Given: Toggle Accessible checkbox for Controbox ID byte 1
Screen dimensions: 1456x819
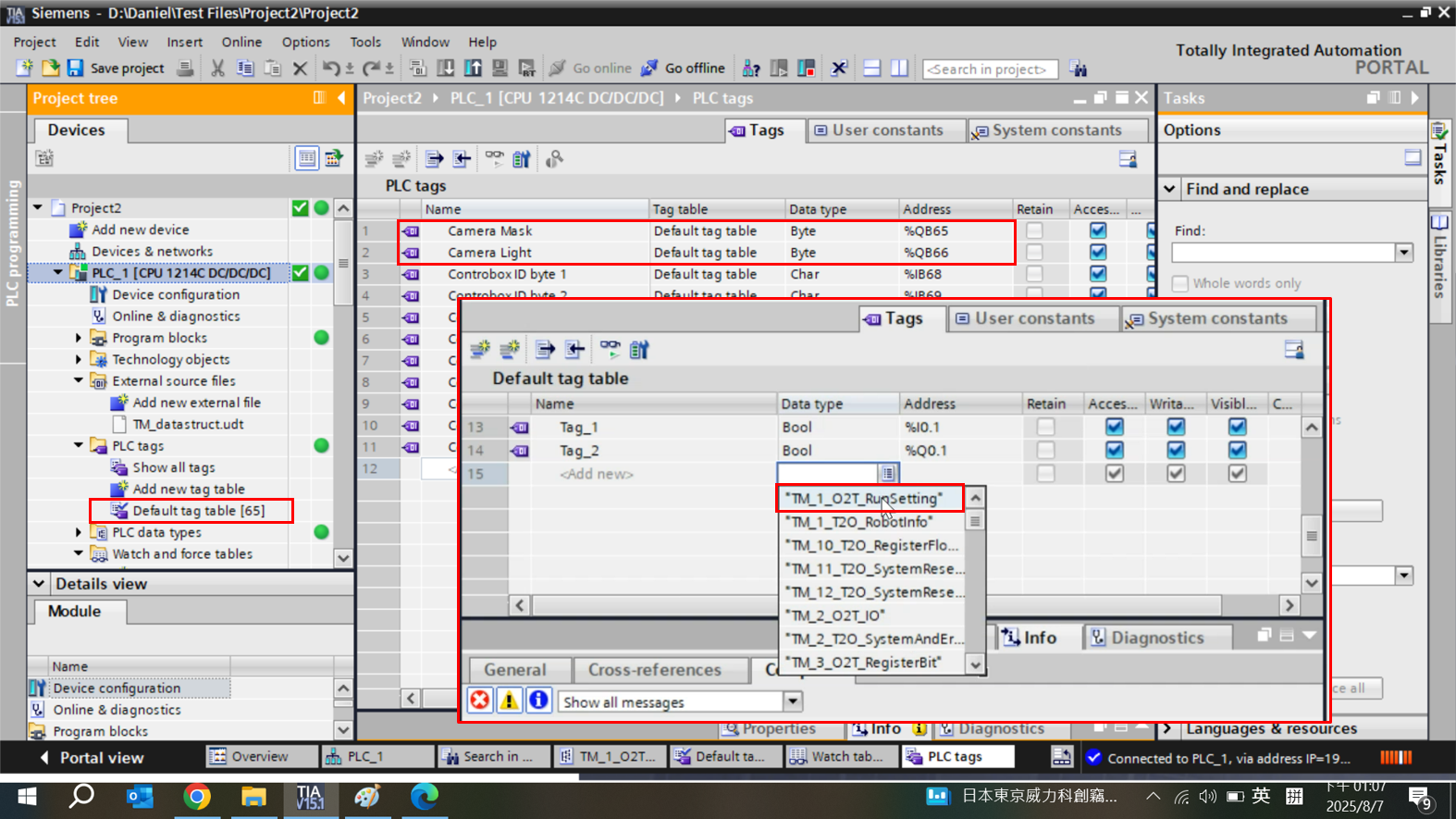Looking at the screenshot, I should [1097, 274].
